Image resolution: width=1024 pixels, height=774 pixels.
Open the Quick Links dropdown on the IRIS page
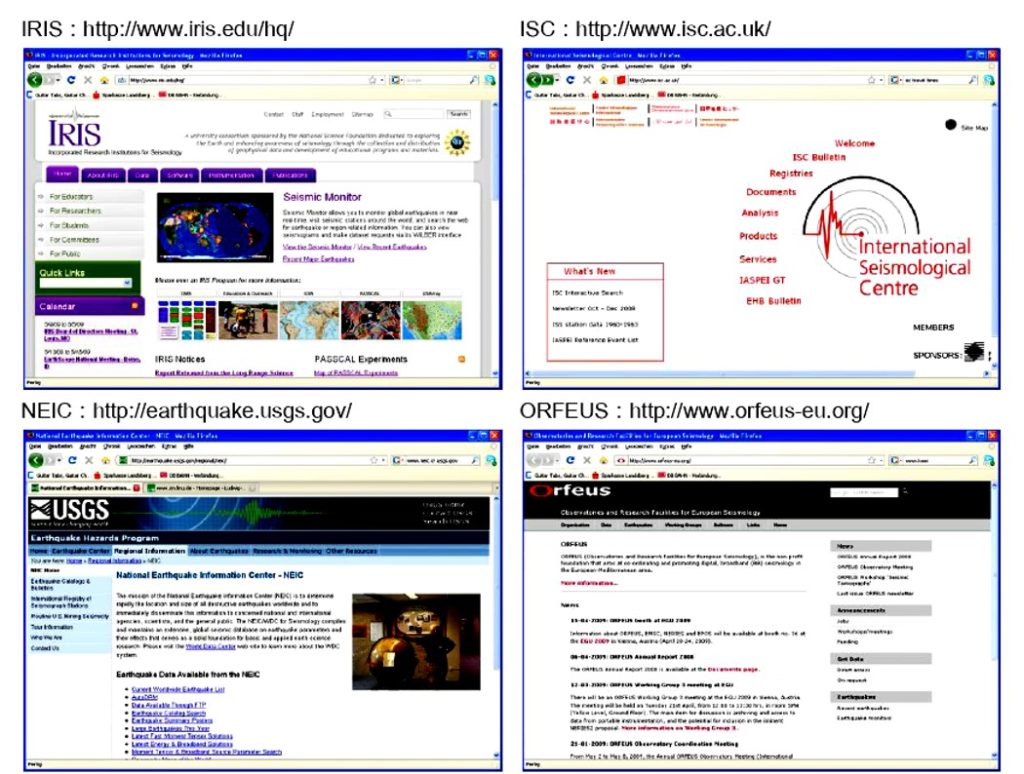[x=84, y=283]
